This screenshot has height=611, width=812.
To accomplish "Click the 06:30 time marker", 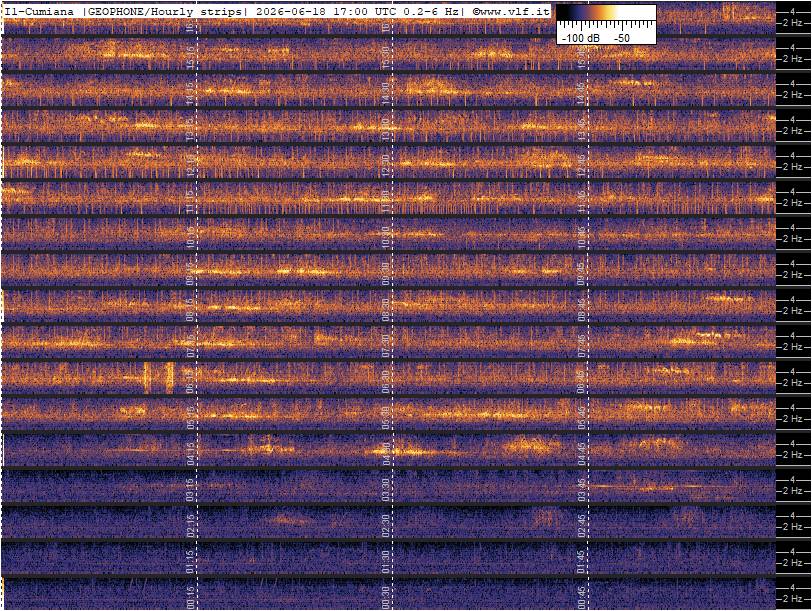I will tap(385, 382).
